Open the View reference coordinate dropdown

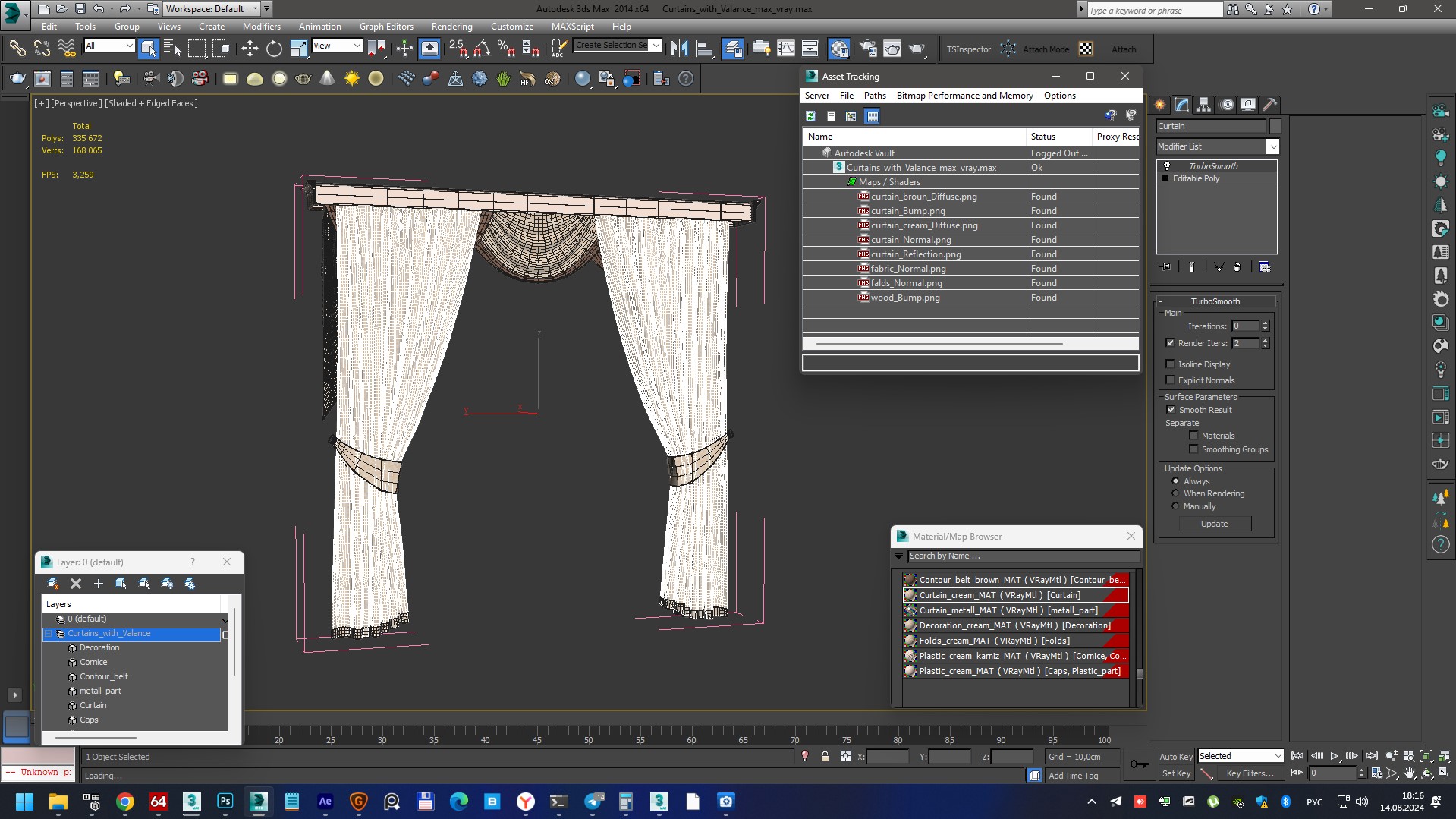point(337,46)
